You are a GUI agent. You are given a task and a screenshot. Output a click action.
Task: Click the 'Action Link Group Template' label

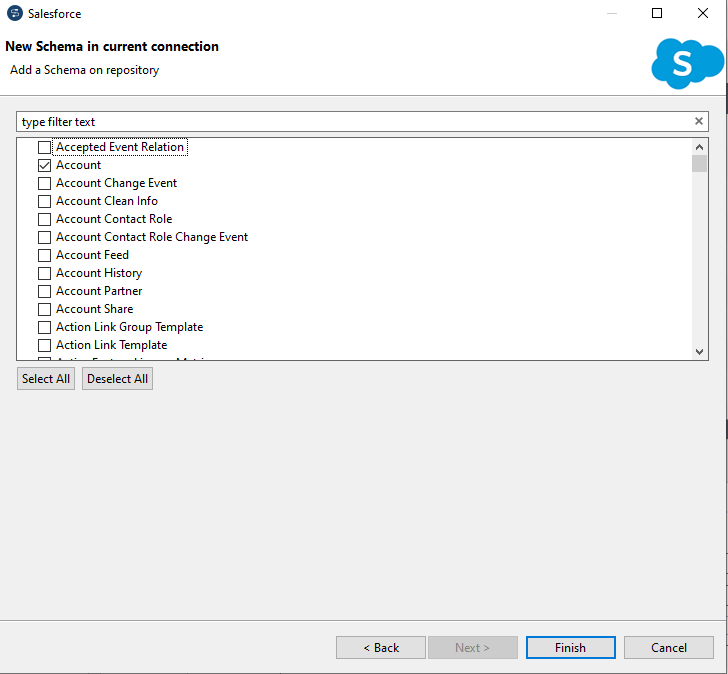coord(130,327)
